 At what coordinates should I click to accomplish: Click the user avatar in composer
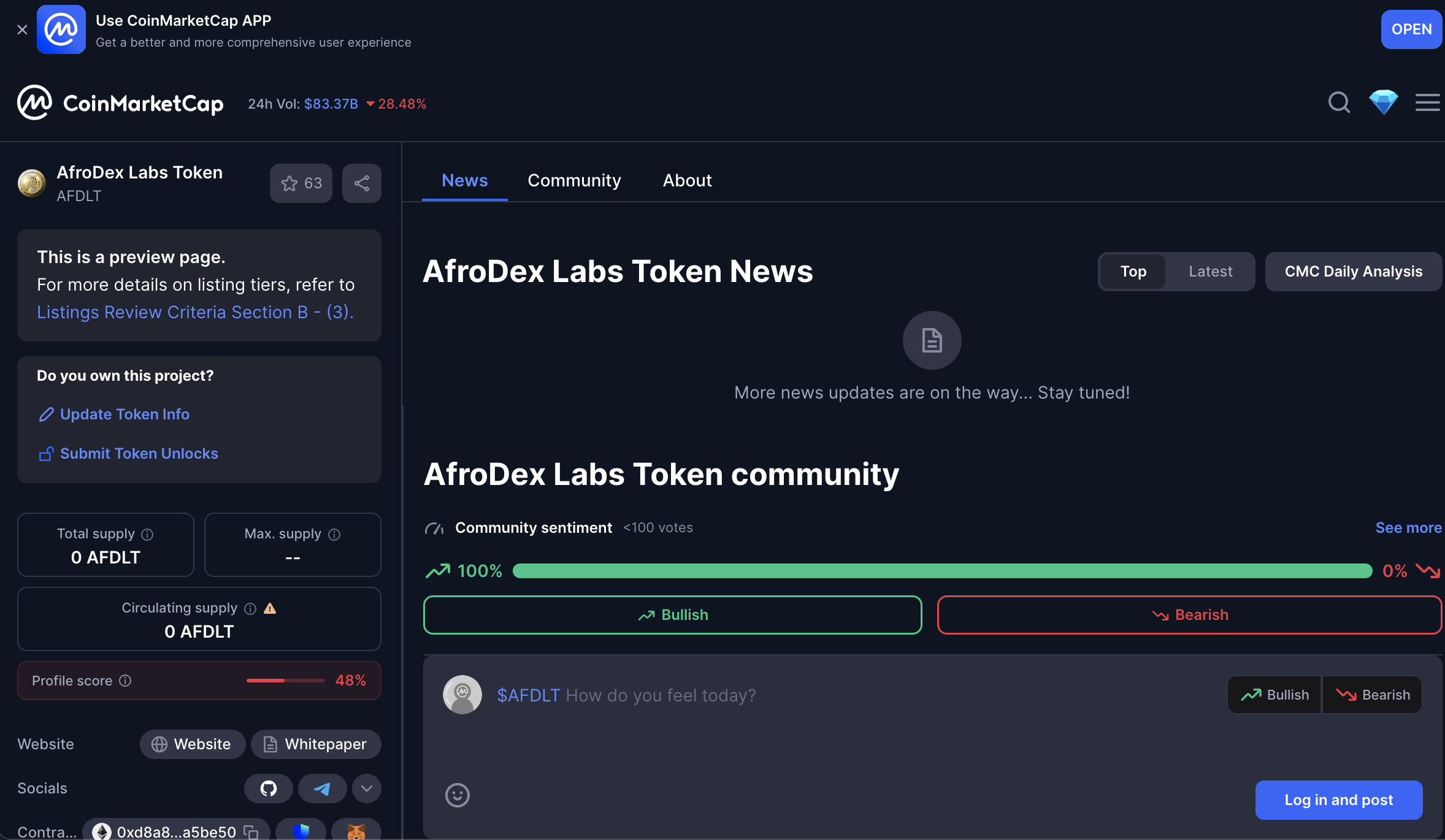coord(462,695)
